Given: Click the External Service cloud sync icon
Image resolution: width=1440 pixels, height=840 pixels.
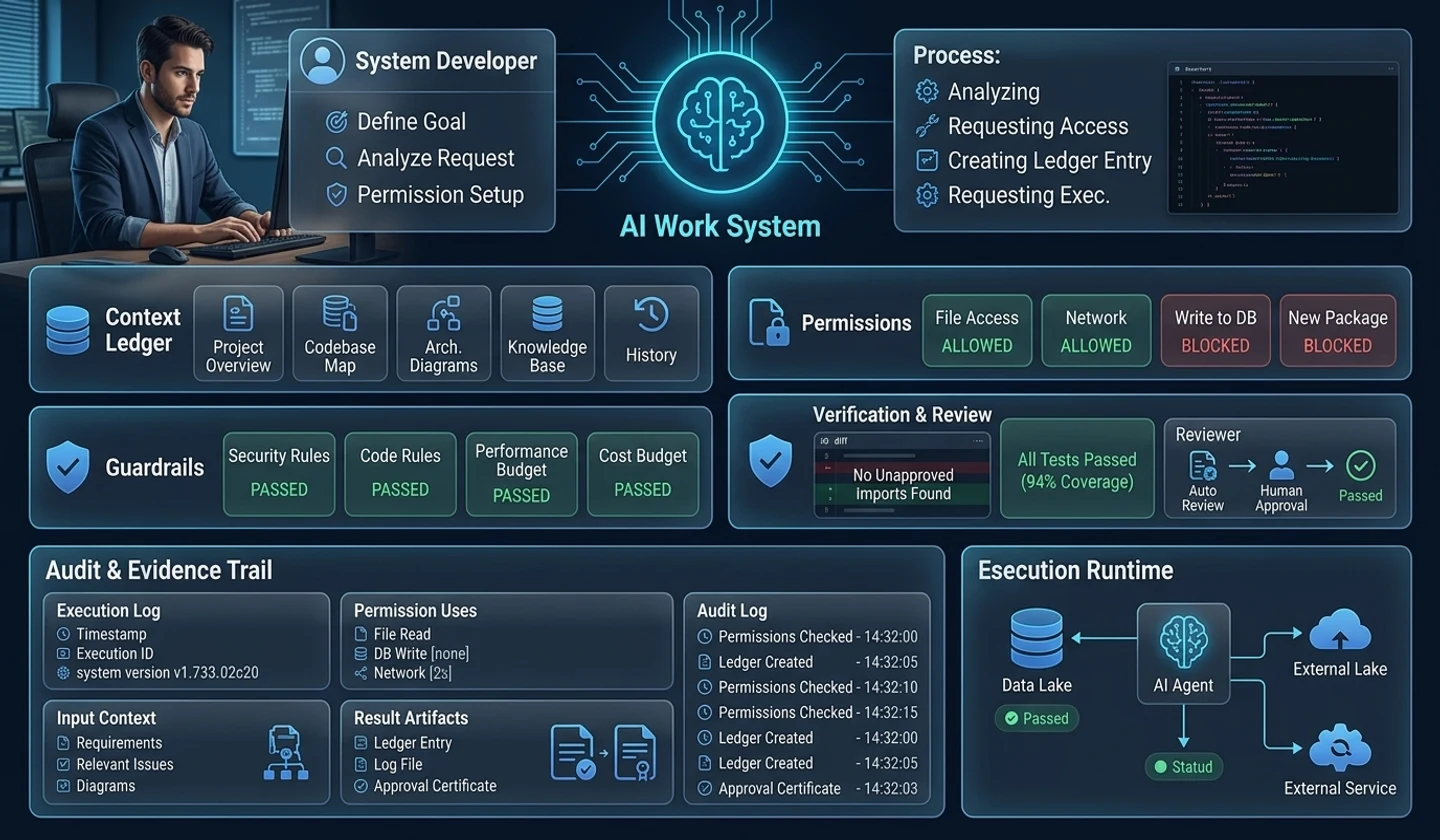Looking at the screenshot, I should click(1340, 749).
